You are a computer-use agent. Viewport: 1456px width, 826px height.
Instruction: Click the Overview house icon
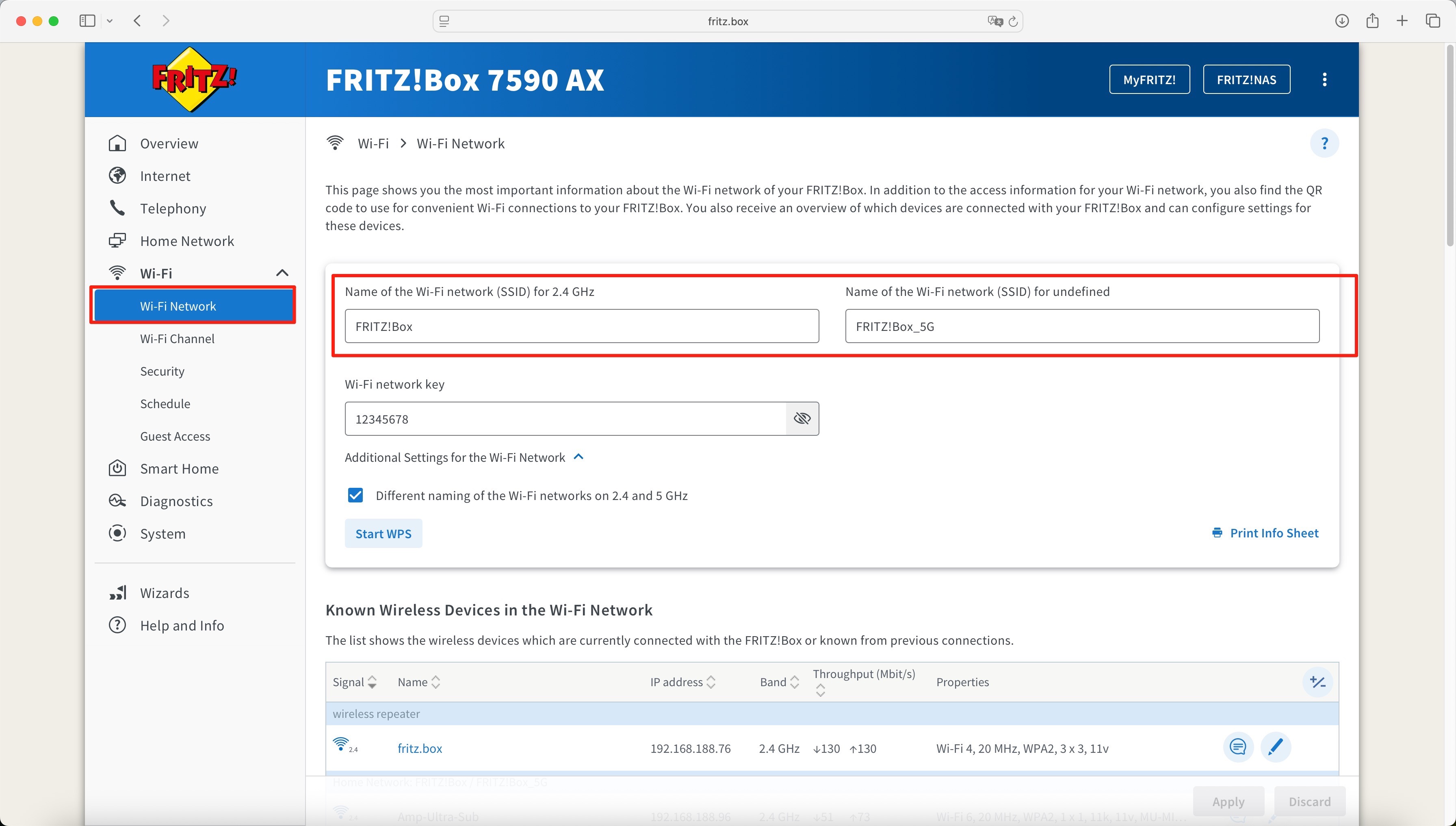pyautogui.click(x=117, y=143)
